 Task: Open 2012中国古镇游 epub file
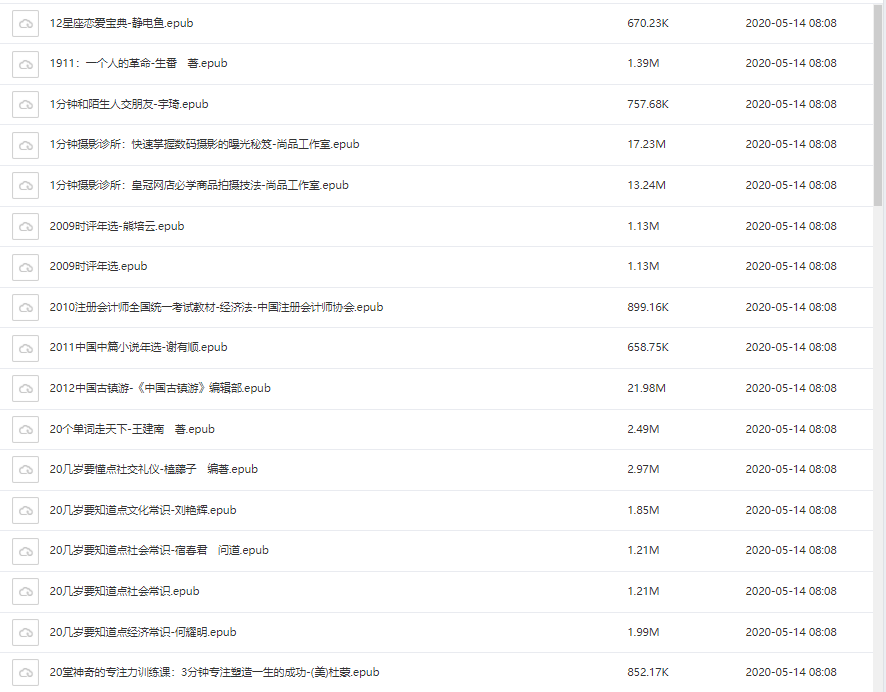point(160,388)
